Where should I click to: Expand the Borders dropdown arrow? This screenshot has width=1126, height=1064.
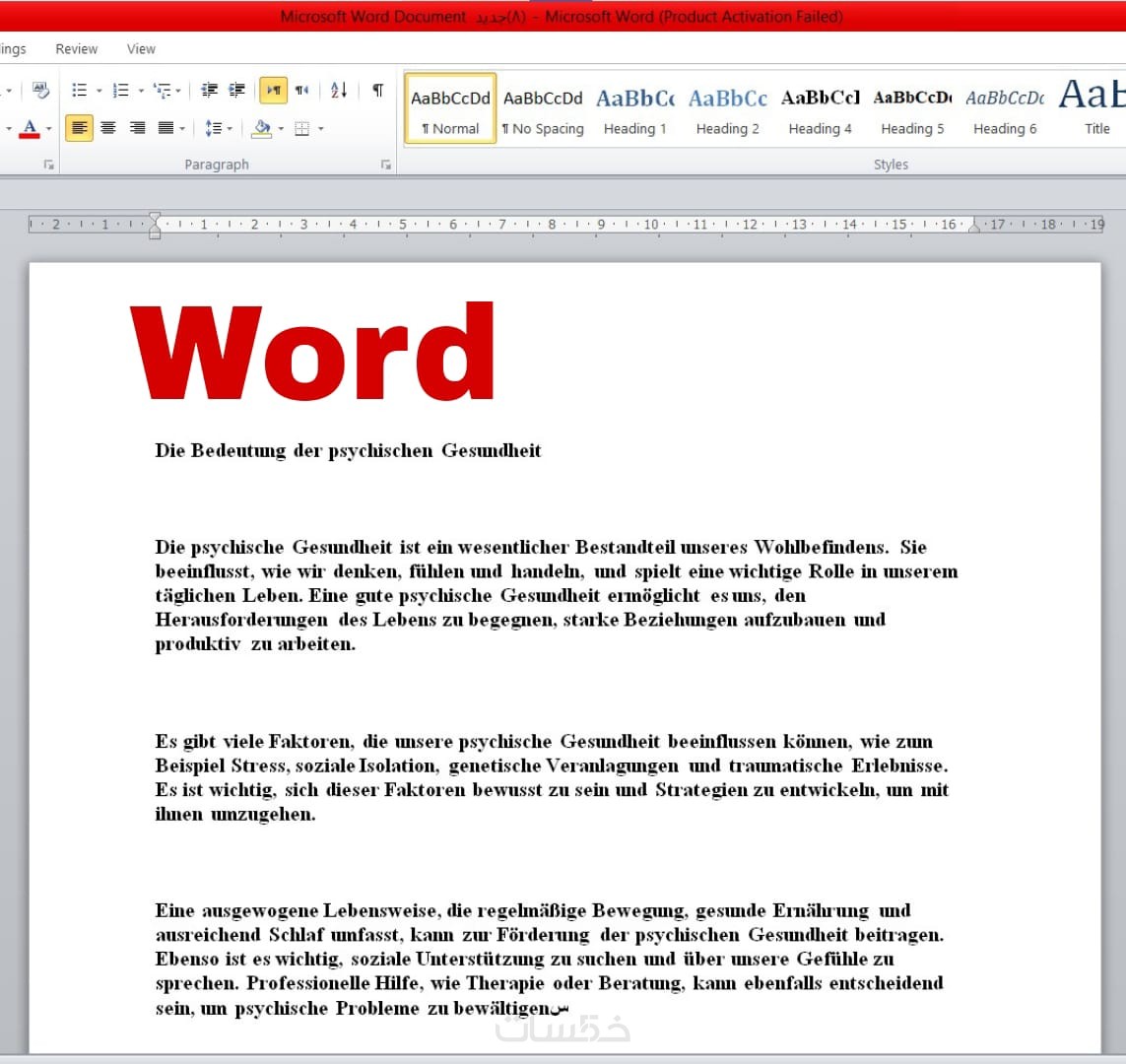pyautogui.click(x=321, y=129)
